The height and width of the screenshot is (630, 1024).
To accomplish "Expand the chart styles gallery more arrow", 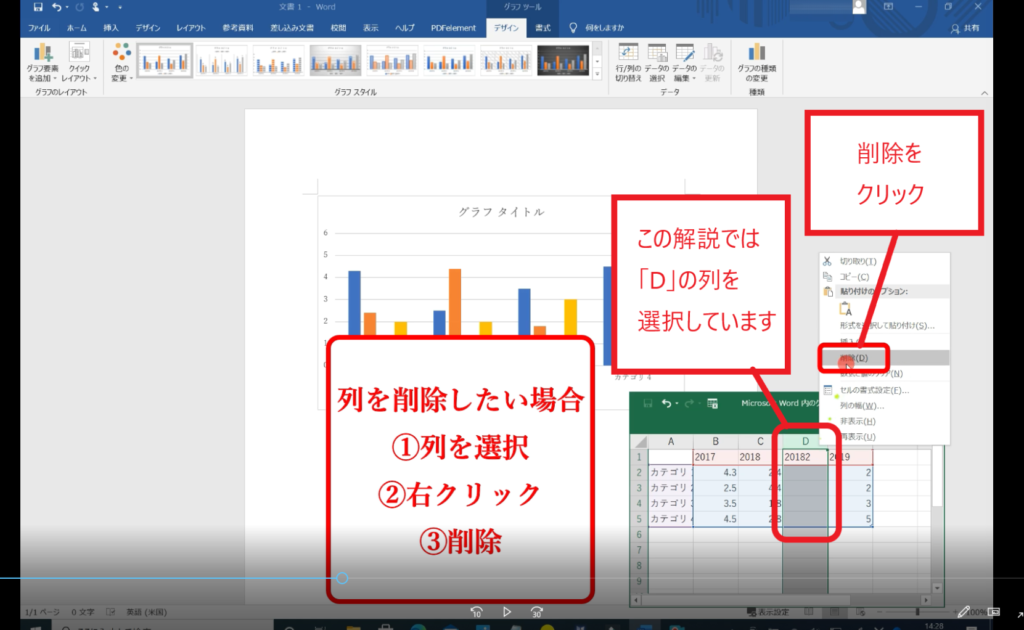I will (x=598, y=75).
